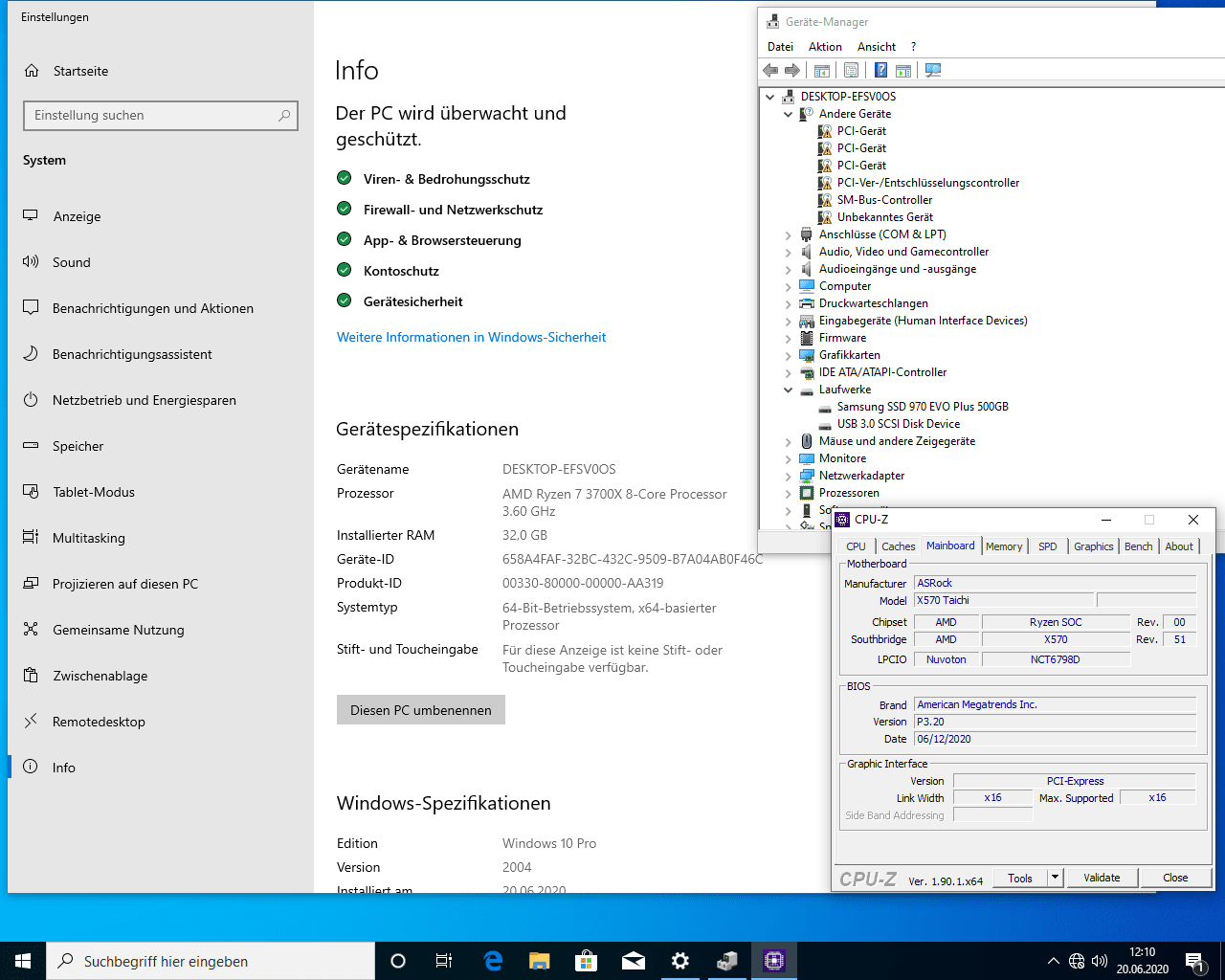Screen dimensions: 1225x980
Task: Switch to the Graphics tab in CPU-Z
Action: 1094,546
